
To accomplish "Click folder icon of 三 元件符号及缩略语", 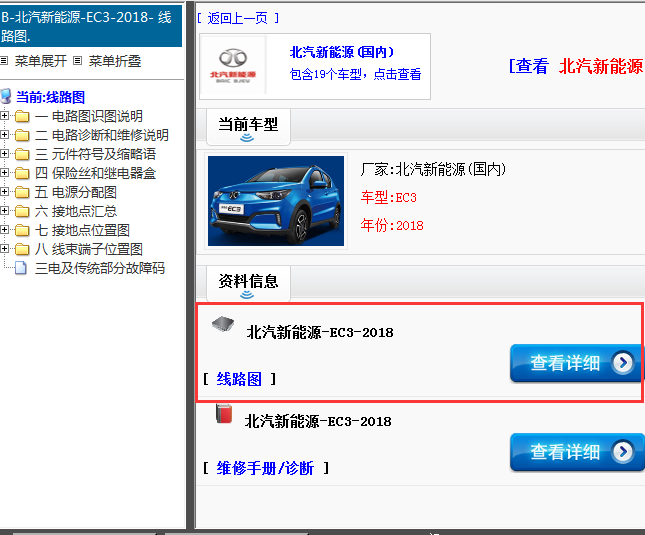I will pyautogui.click(x=22, y=154).
